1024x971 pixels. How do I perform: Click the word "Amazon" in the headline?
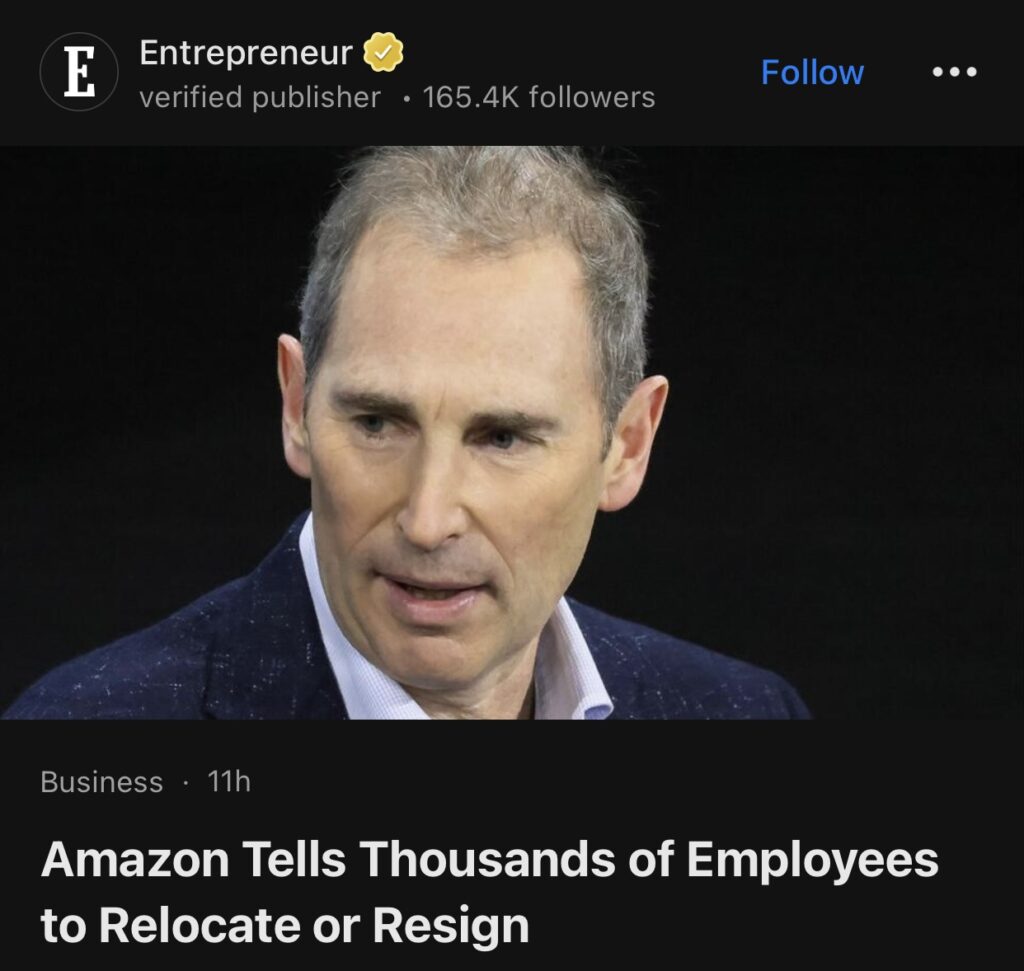(135, 859)
